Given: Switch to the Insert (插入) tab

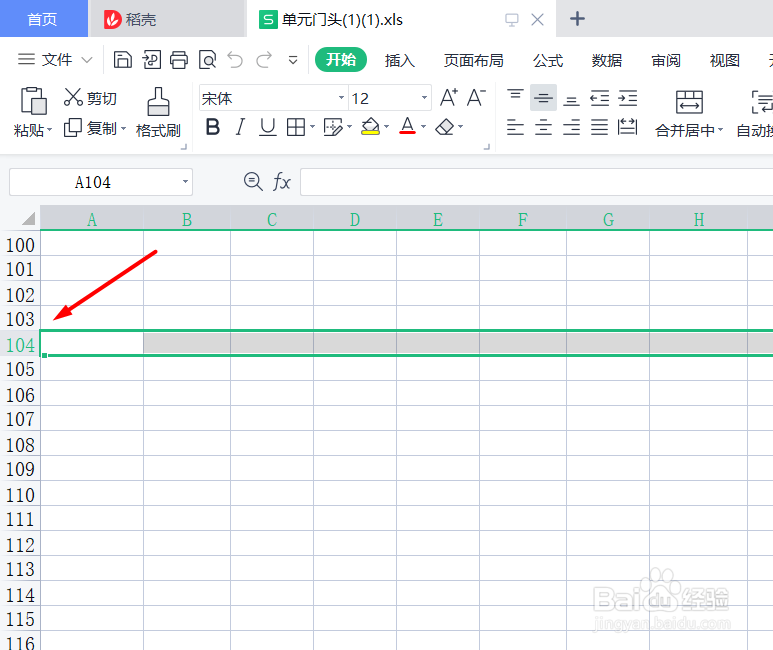Looking at the screenshot, I should [x=399, y=60].
